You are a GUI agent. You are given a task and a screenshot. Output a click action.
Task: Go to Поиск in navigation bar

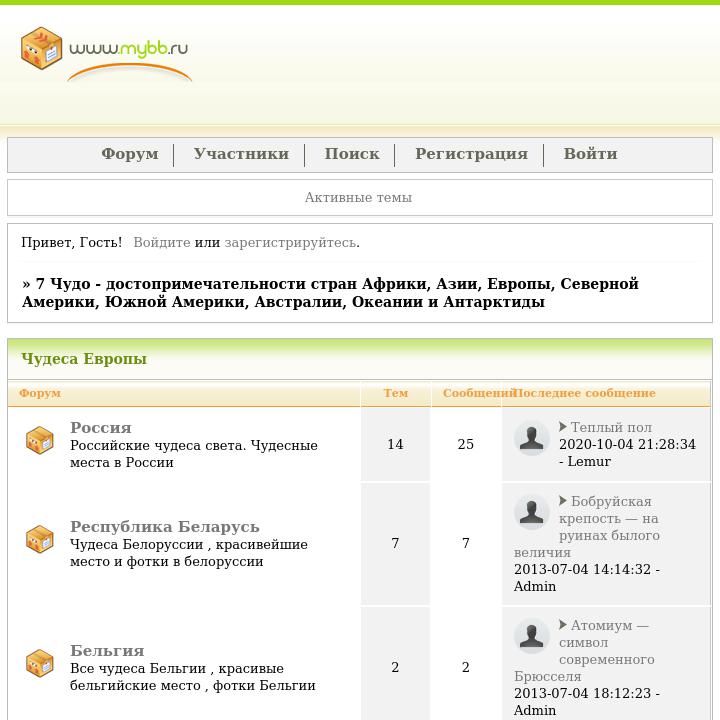tap(352, 153)
